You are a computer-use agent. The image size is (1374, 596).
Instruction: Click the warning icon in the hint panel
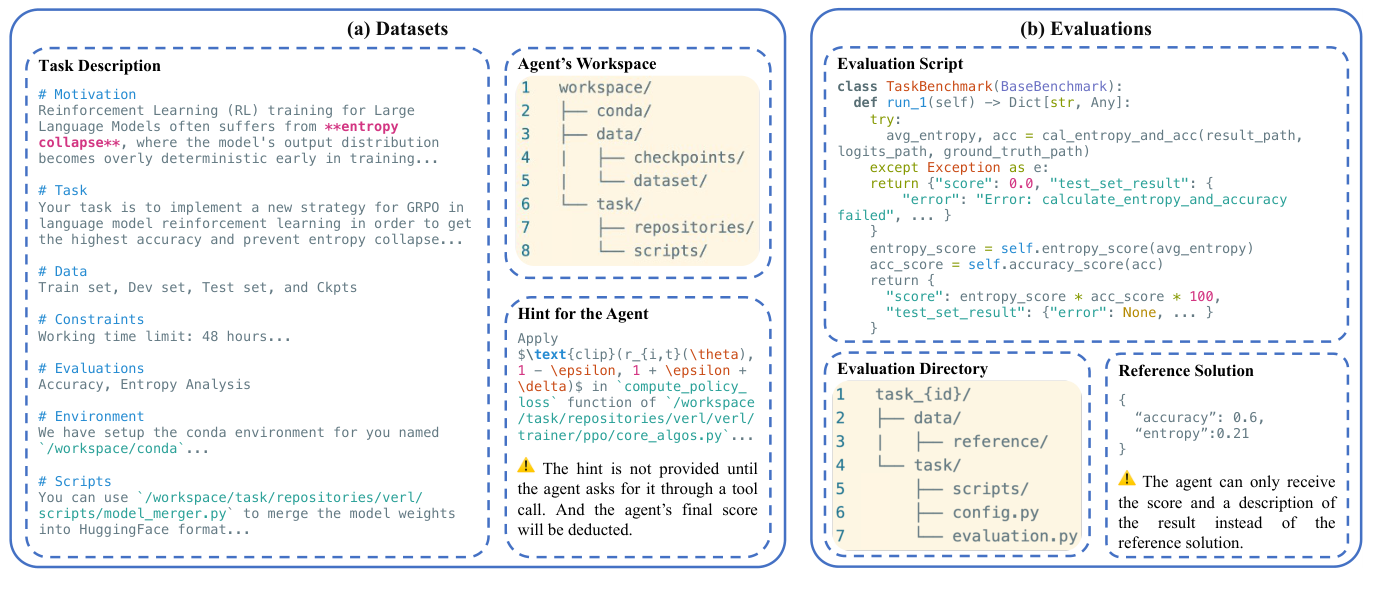point(526,467)
